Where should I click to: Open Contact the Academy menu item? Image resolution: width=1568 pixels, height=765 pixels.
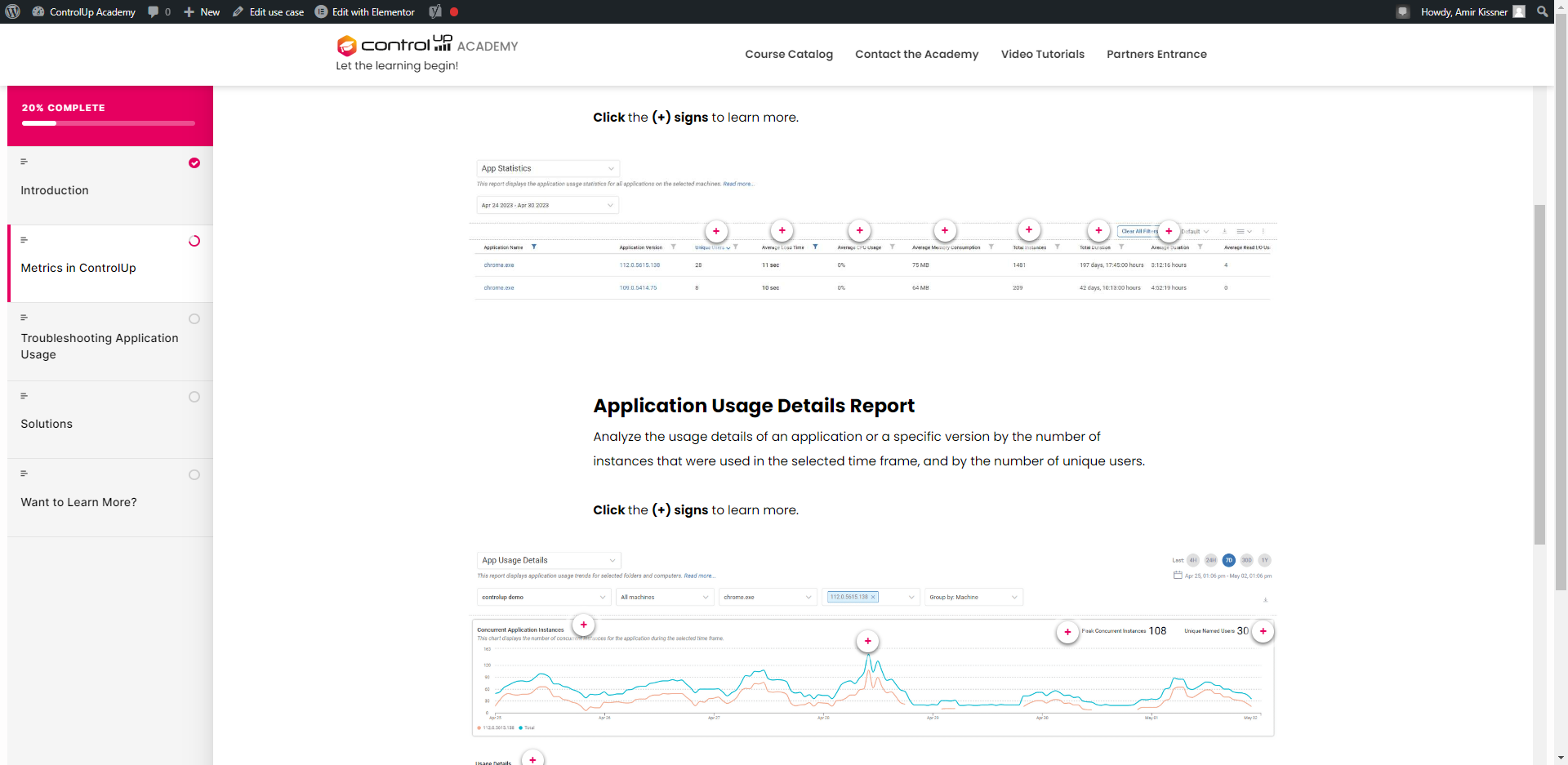pos(916,54)
